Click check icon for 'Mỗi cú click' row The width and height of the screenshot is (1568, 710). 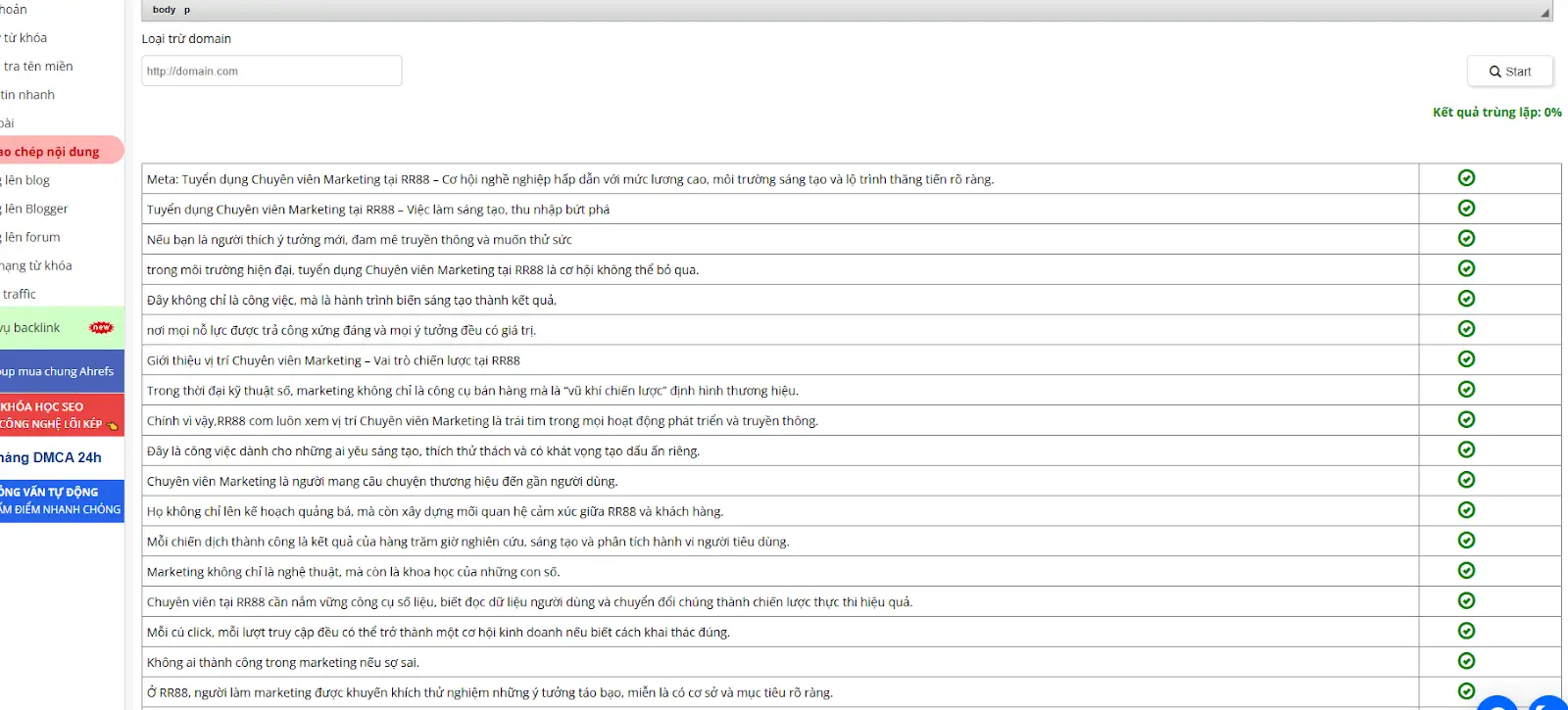[1466, 631]
